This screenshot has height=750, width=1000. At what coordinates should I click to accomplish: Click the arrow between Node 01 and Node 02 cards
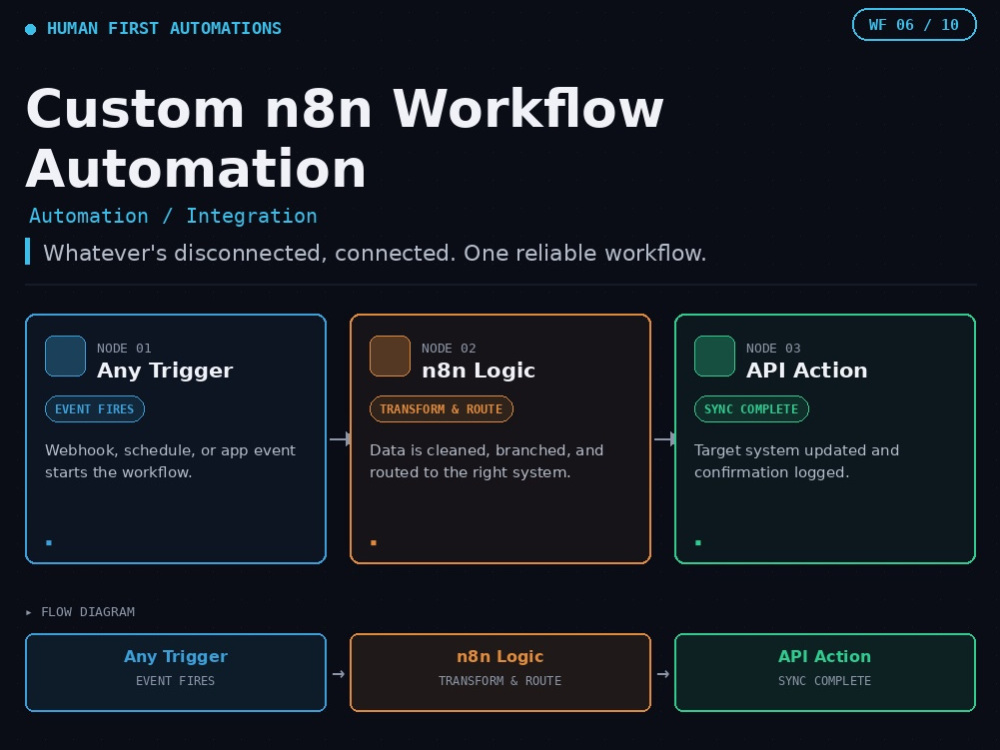pyautogui.click(x=340, y=439)
